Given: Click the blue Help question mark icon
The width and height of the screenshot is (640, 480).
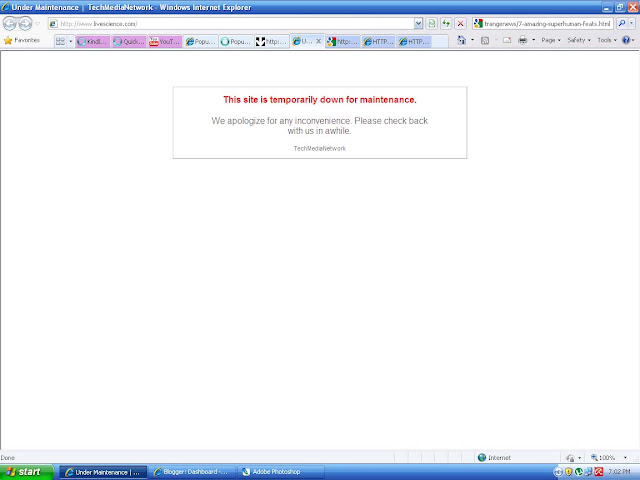Looking at the screenshot, I should pyautogui.click(x=626, y=40).
